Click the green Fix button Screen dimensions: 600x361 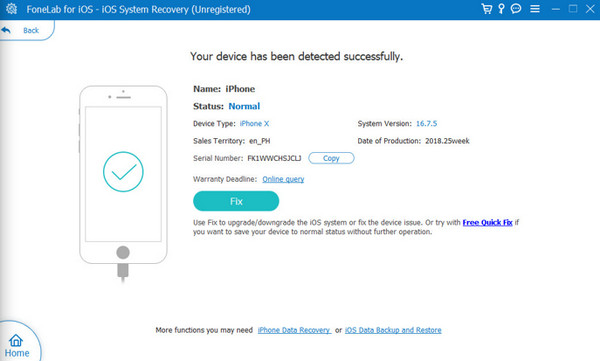pos(236,201)
